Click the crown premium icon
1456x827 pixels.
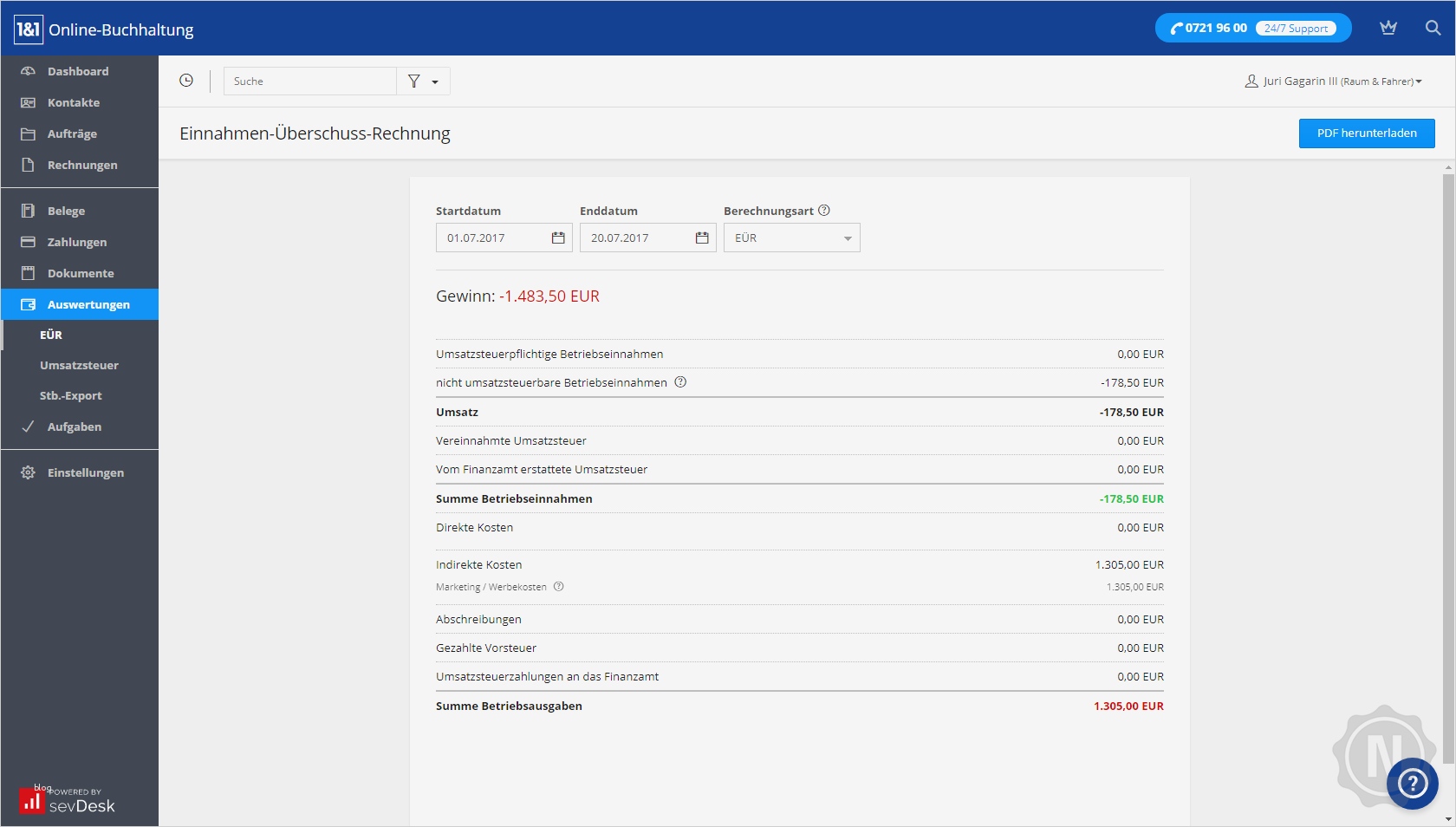click(1388, 28)
